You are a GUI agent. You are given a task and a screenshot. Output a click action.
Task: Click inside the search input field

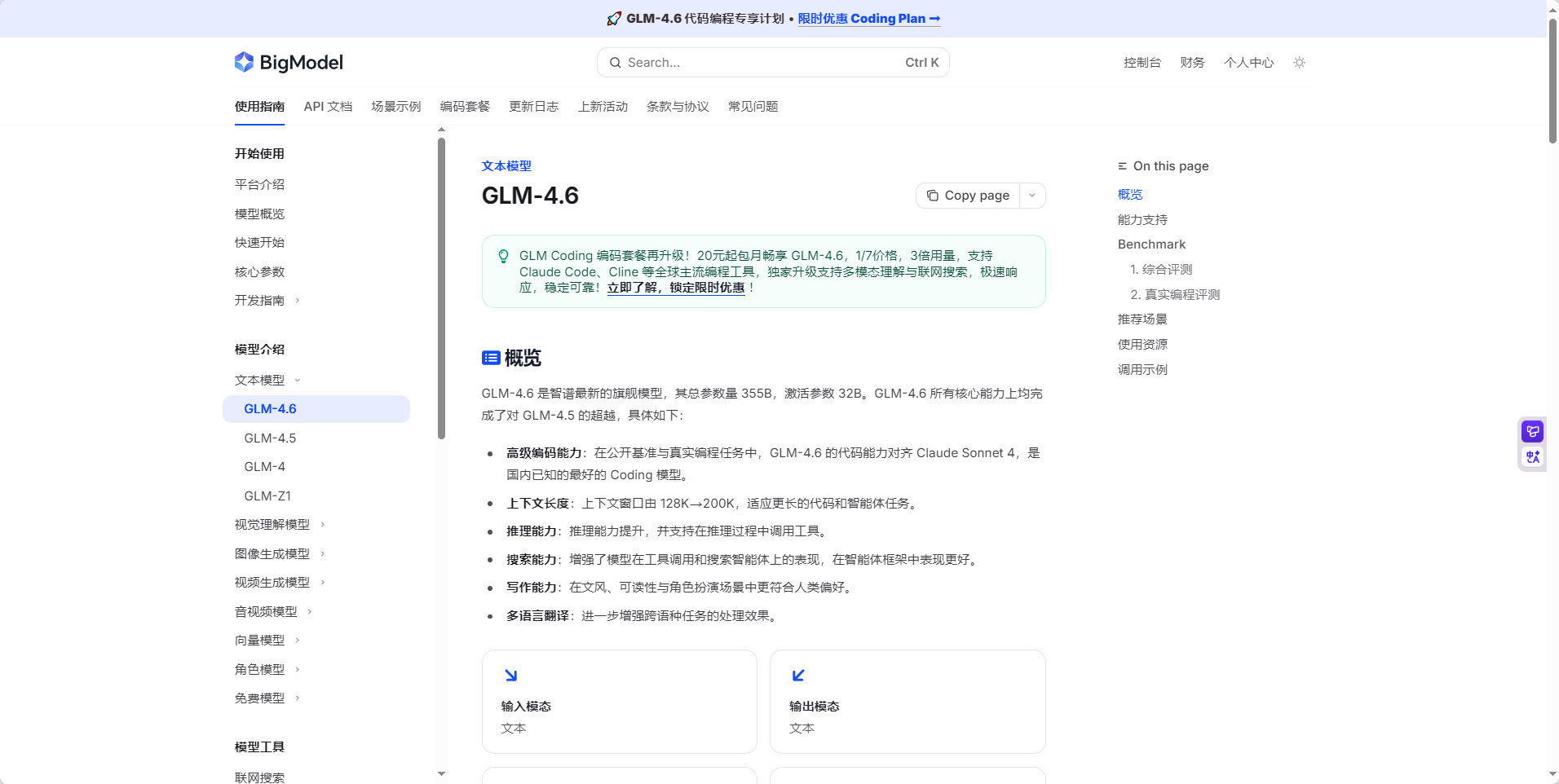734,62
